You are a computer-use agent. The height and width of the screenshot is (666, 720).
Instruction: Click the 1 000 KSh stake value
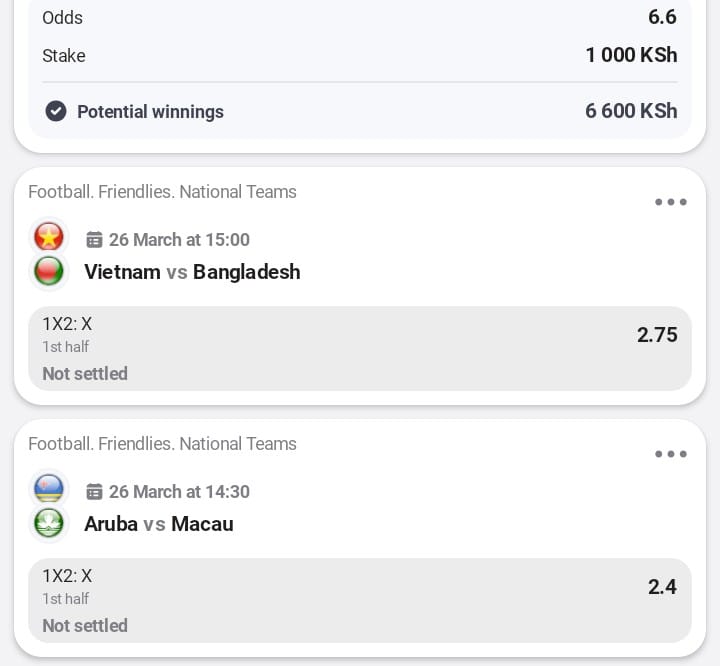coord(631,55)
